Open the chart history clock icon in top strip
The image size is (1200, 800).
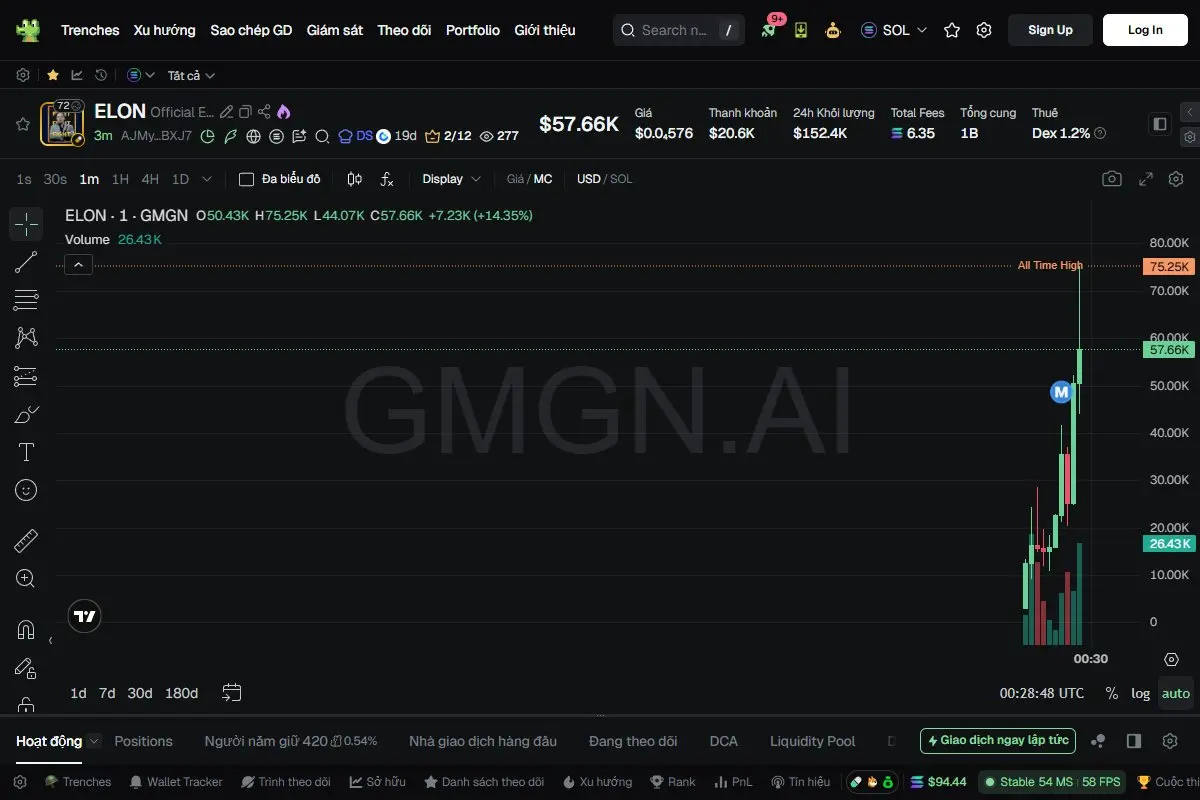(101, 75)
